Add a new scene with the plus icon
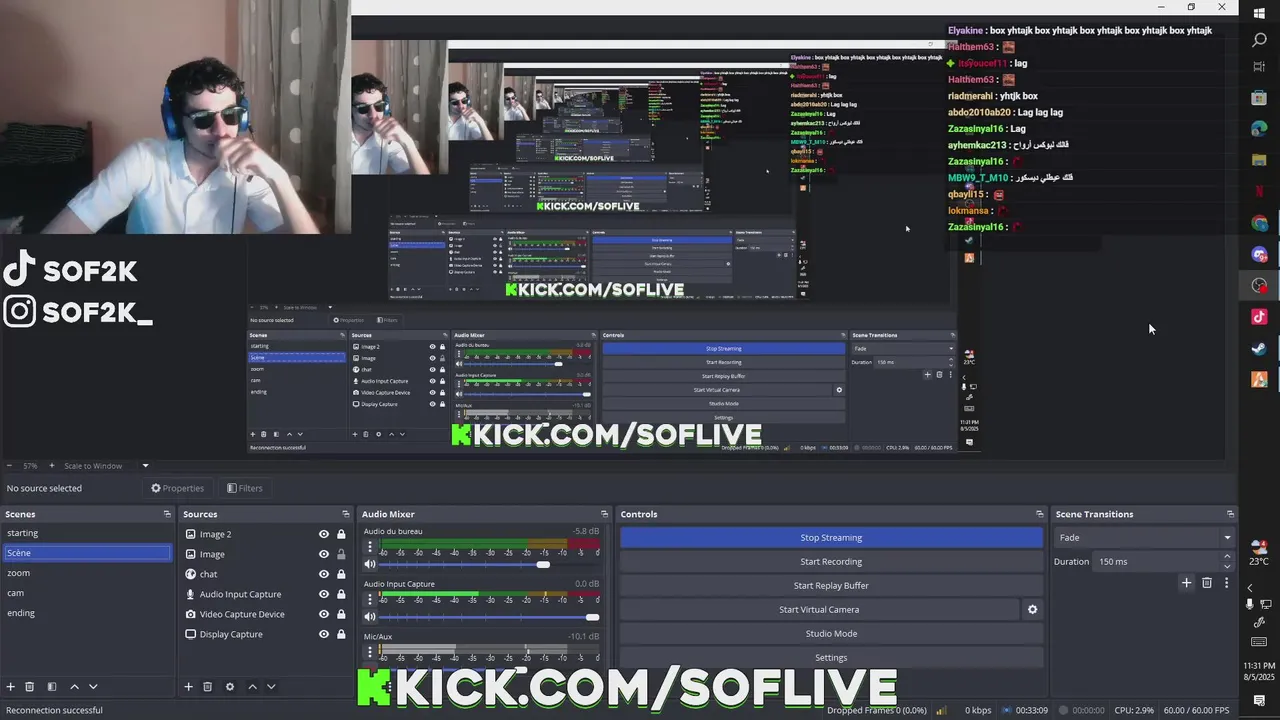The image size is (1280, 720). (11, 687)
